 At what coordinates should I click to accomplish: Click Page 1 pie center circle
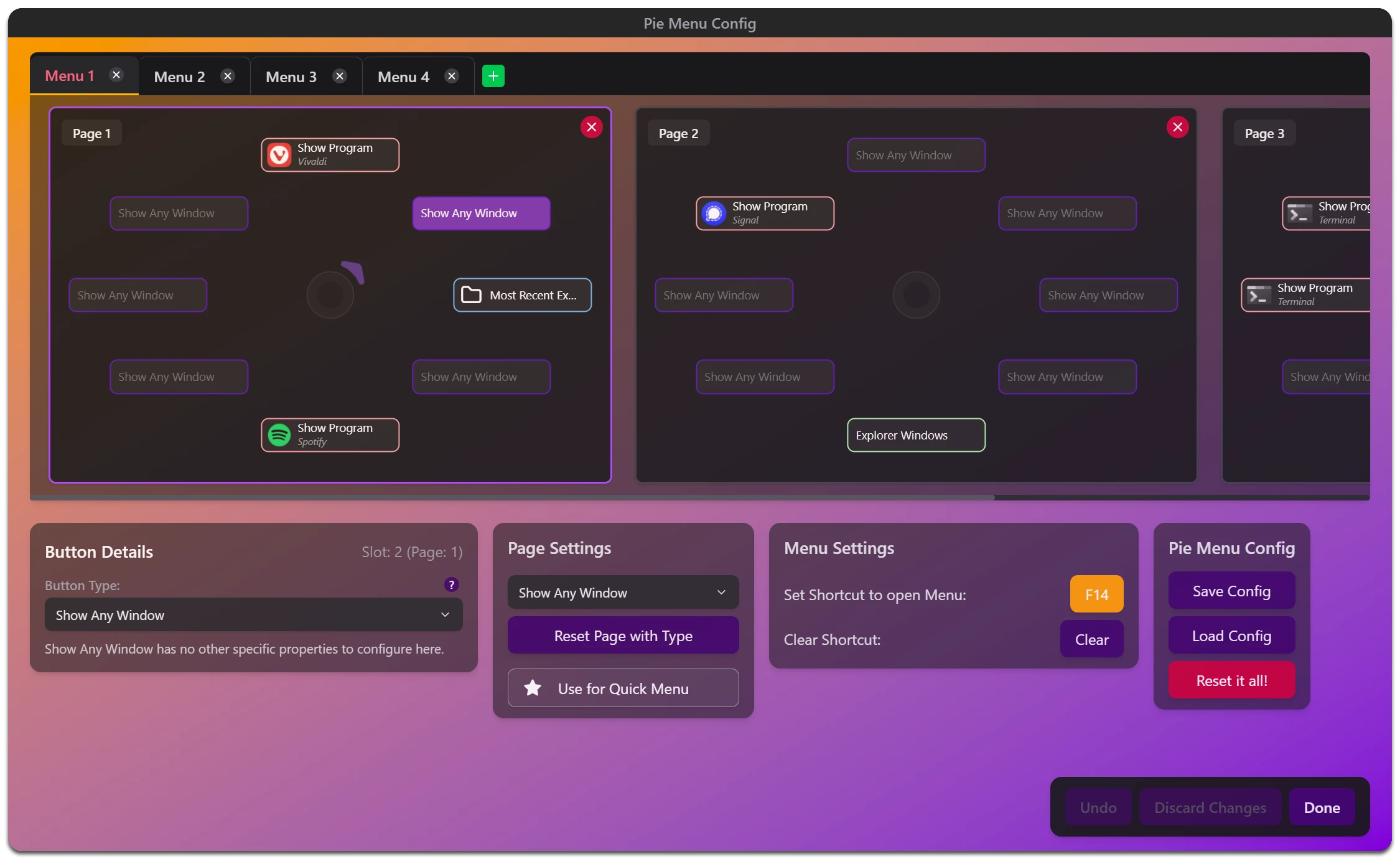330,295
